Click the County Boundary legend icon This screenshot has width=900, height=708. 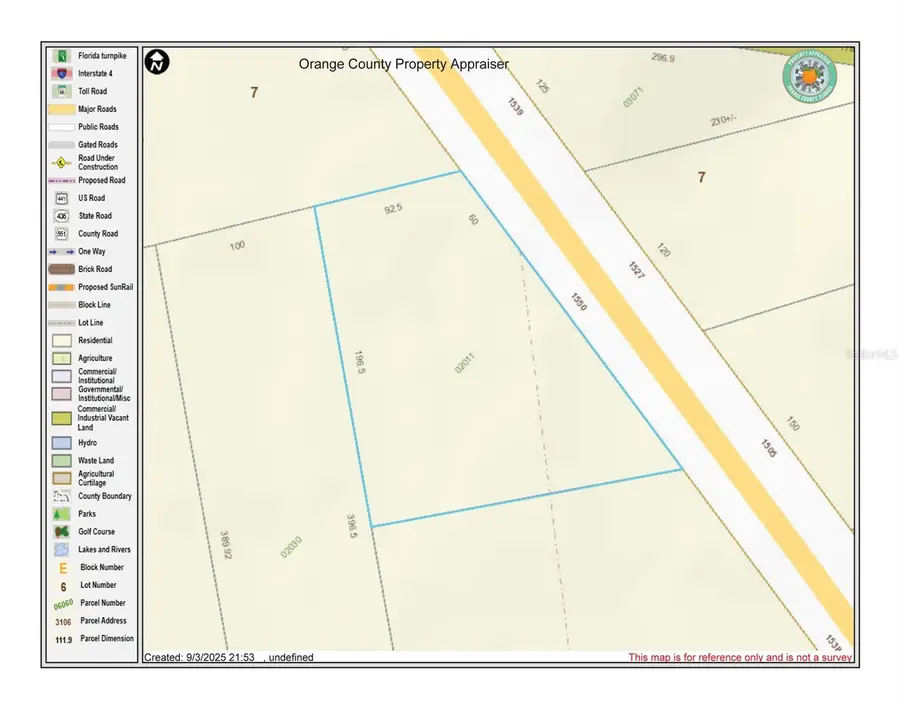(x=62, y=496)
